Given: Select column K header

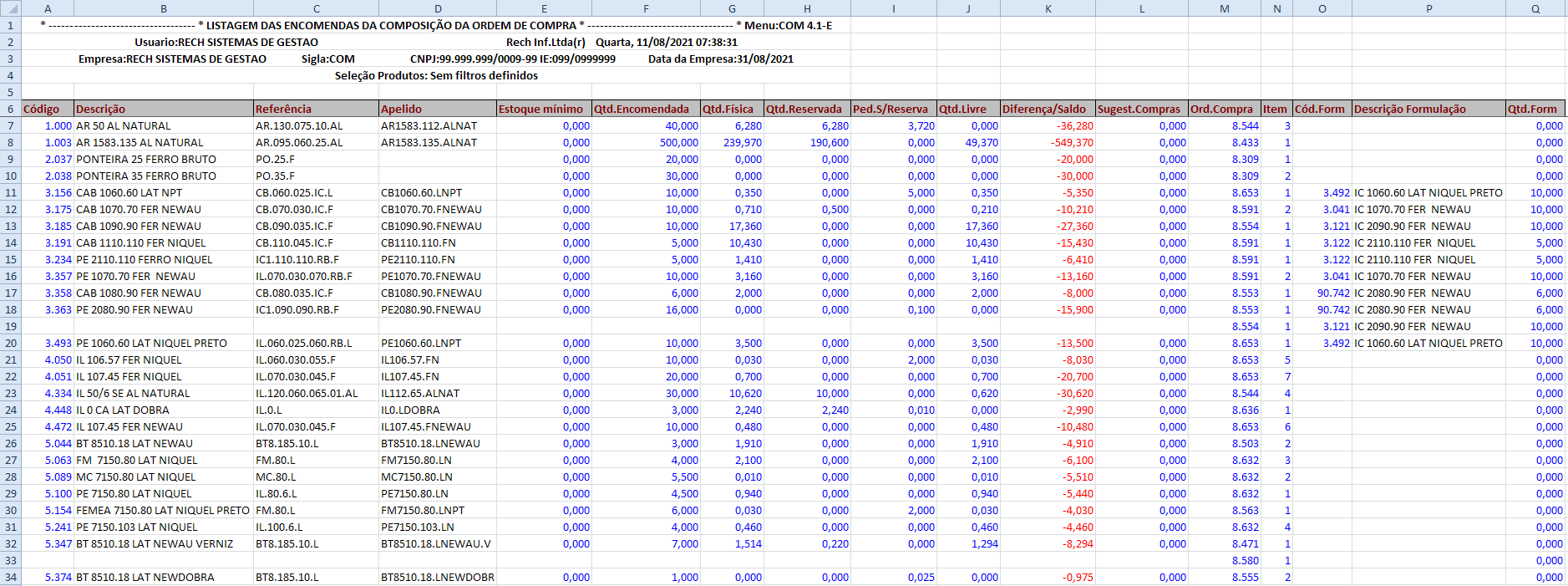Looking at the screenshot, I should [1048, 8].
